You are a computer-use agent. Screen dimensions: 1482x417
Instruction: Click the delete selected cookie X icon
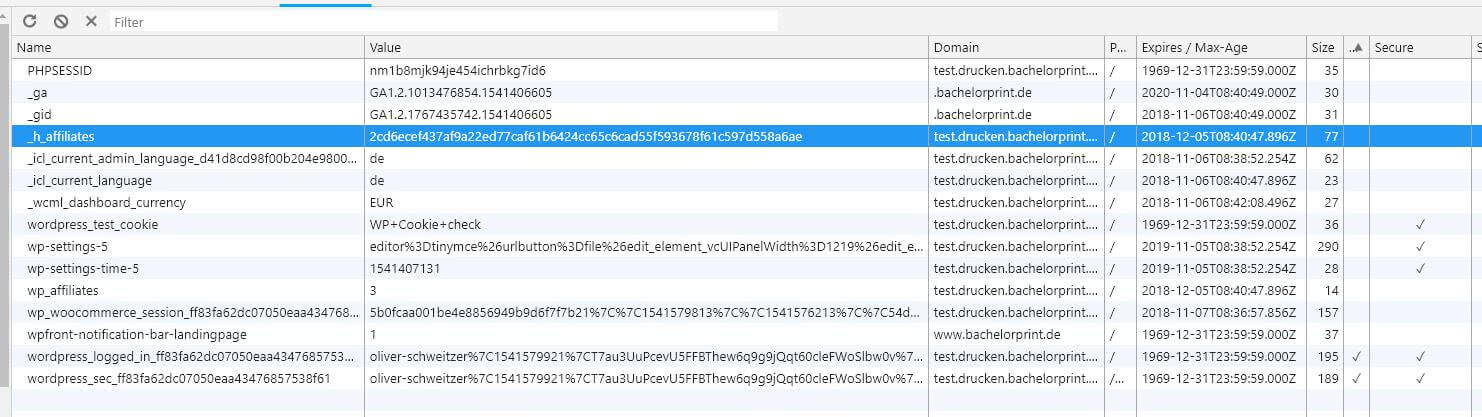[x=91, y=21]
